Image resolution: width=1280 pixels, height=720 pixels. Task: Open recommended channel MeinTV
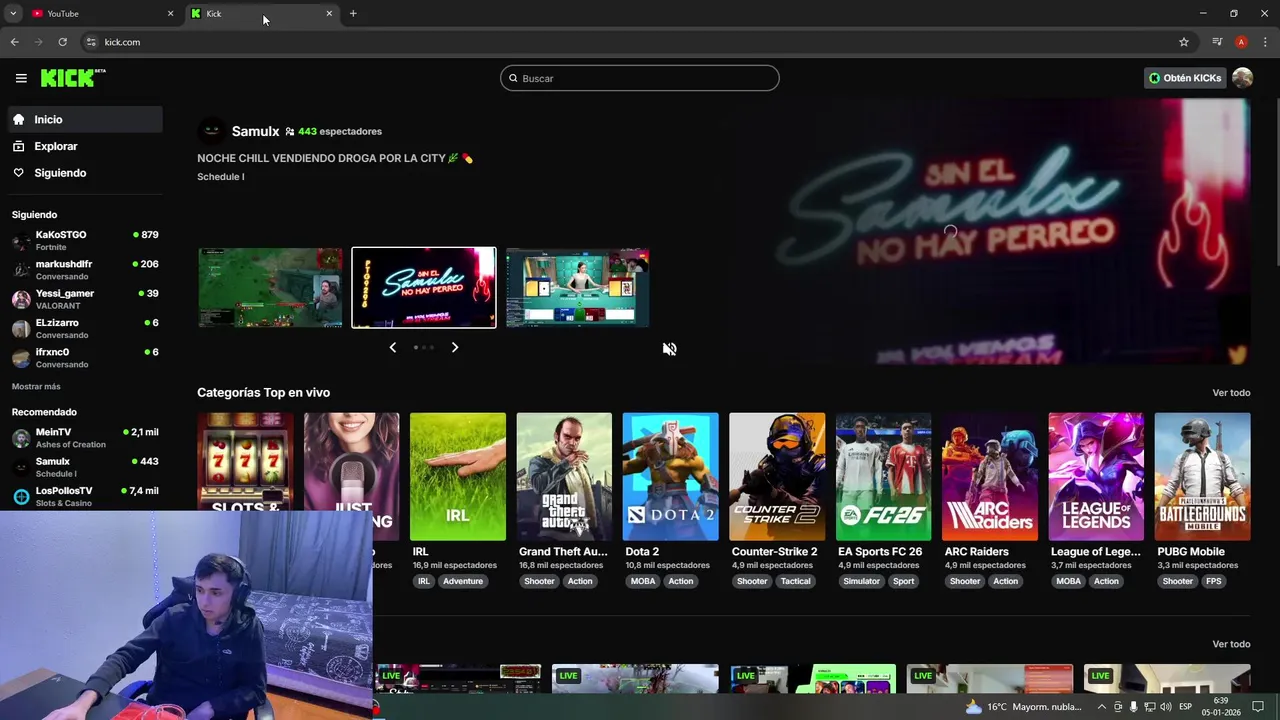click(85, 438)
